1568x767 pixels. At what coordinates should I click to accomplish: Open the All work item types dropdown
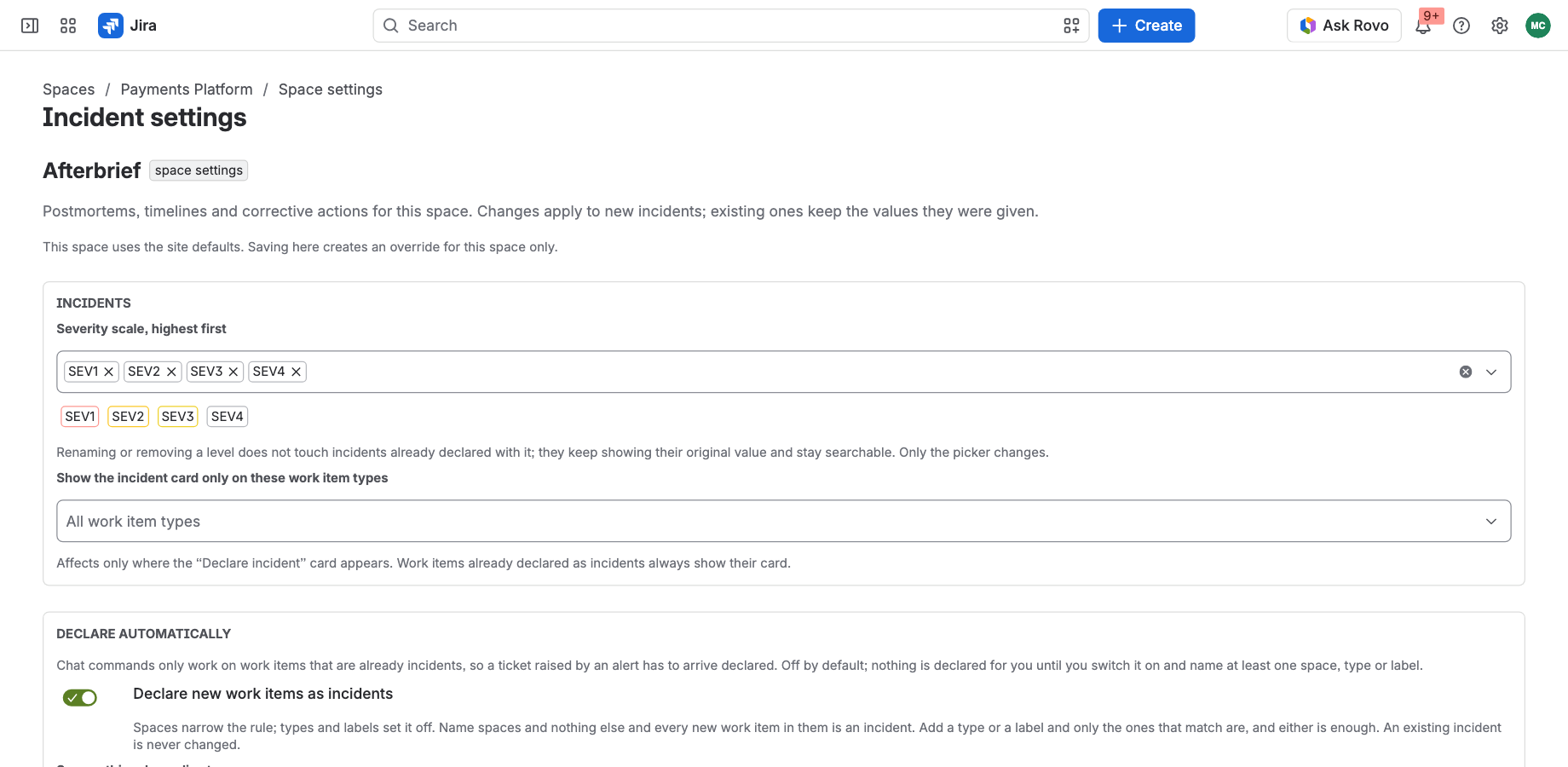(784, 521)
